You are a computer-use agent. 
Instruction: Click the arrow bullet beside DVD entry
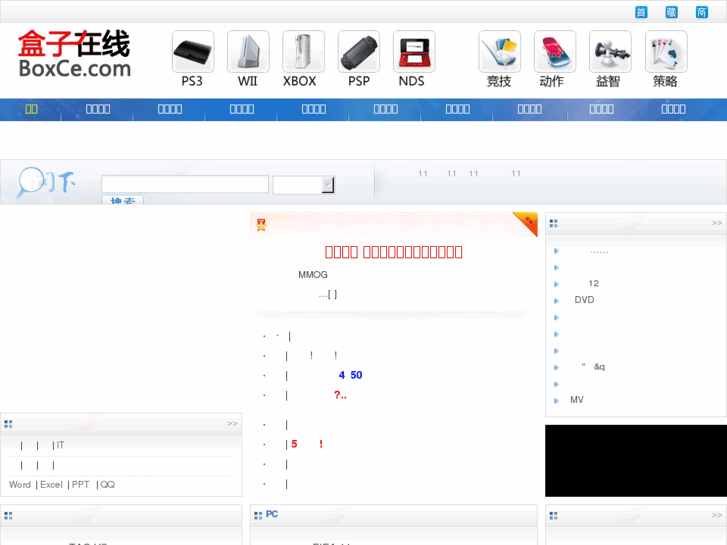tap(556, 301)
